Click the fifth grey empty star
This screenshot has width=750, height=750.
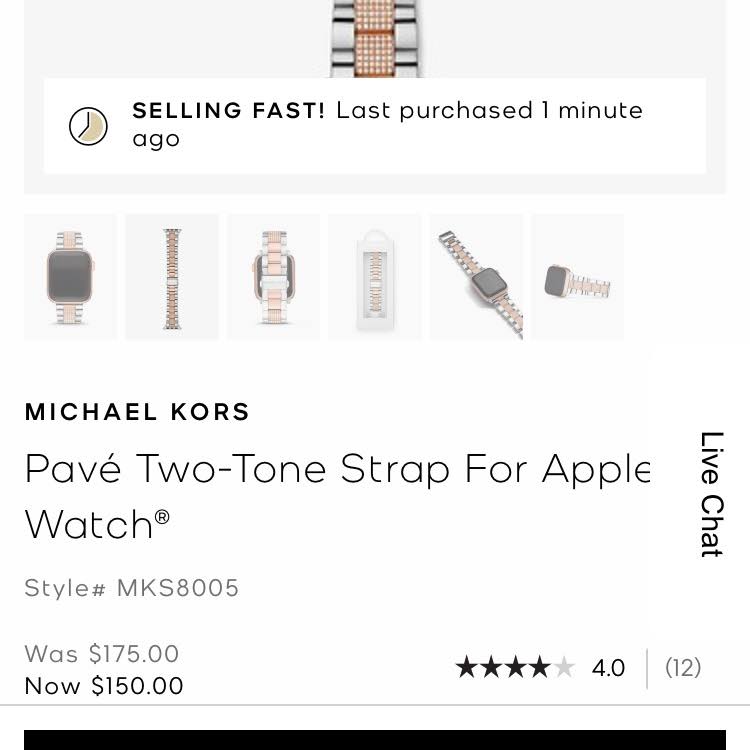[x=564, y=667]
